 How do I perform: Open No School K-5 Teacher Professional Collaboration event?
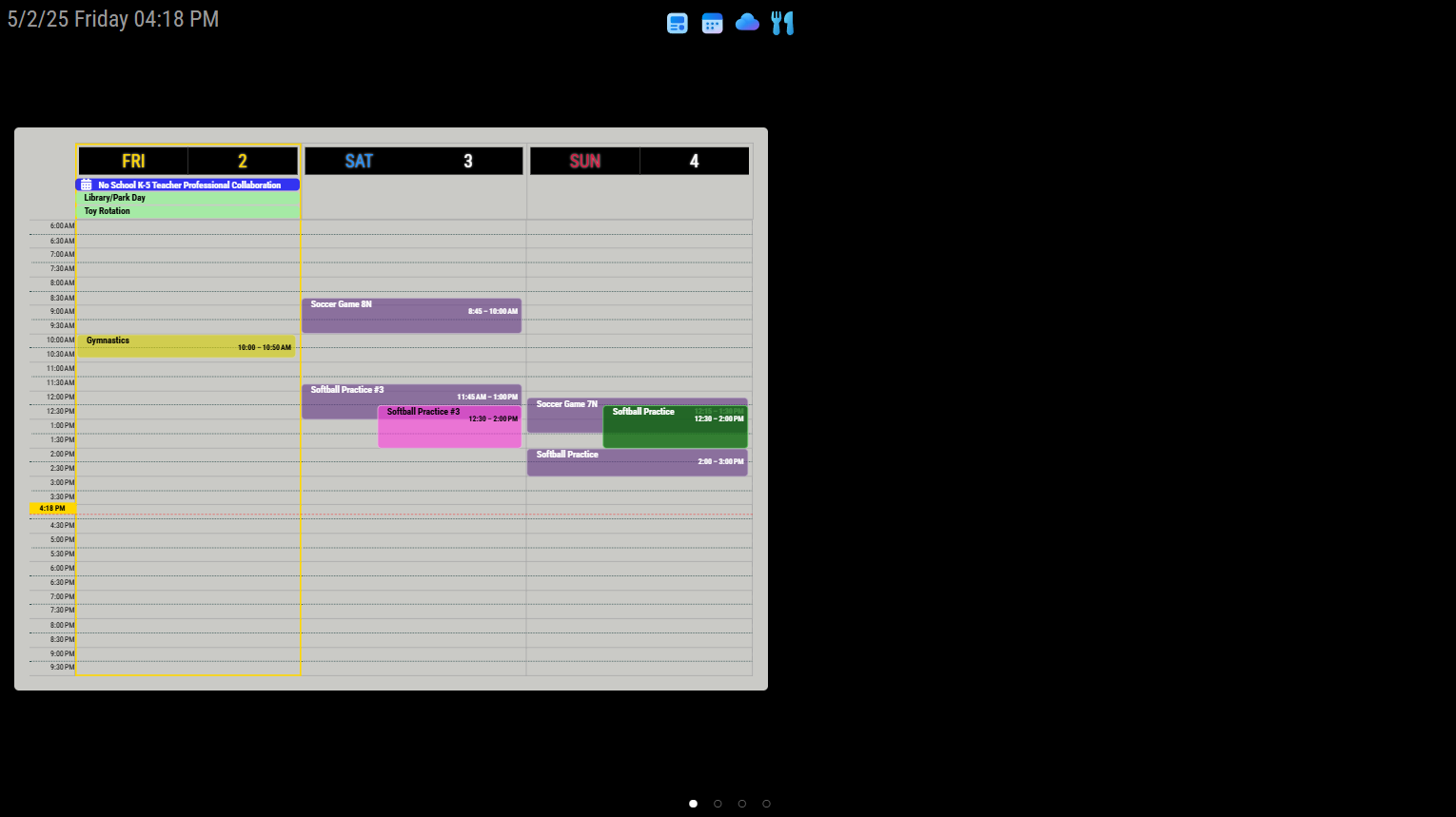[188, 185]
